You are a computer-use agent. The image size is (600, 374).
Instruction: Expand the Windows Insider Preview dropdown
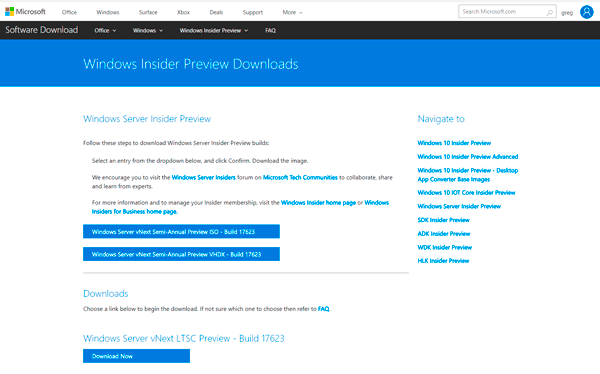[214, 31]
